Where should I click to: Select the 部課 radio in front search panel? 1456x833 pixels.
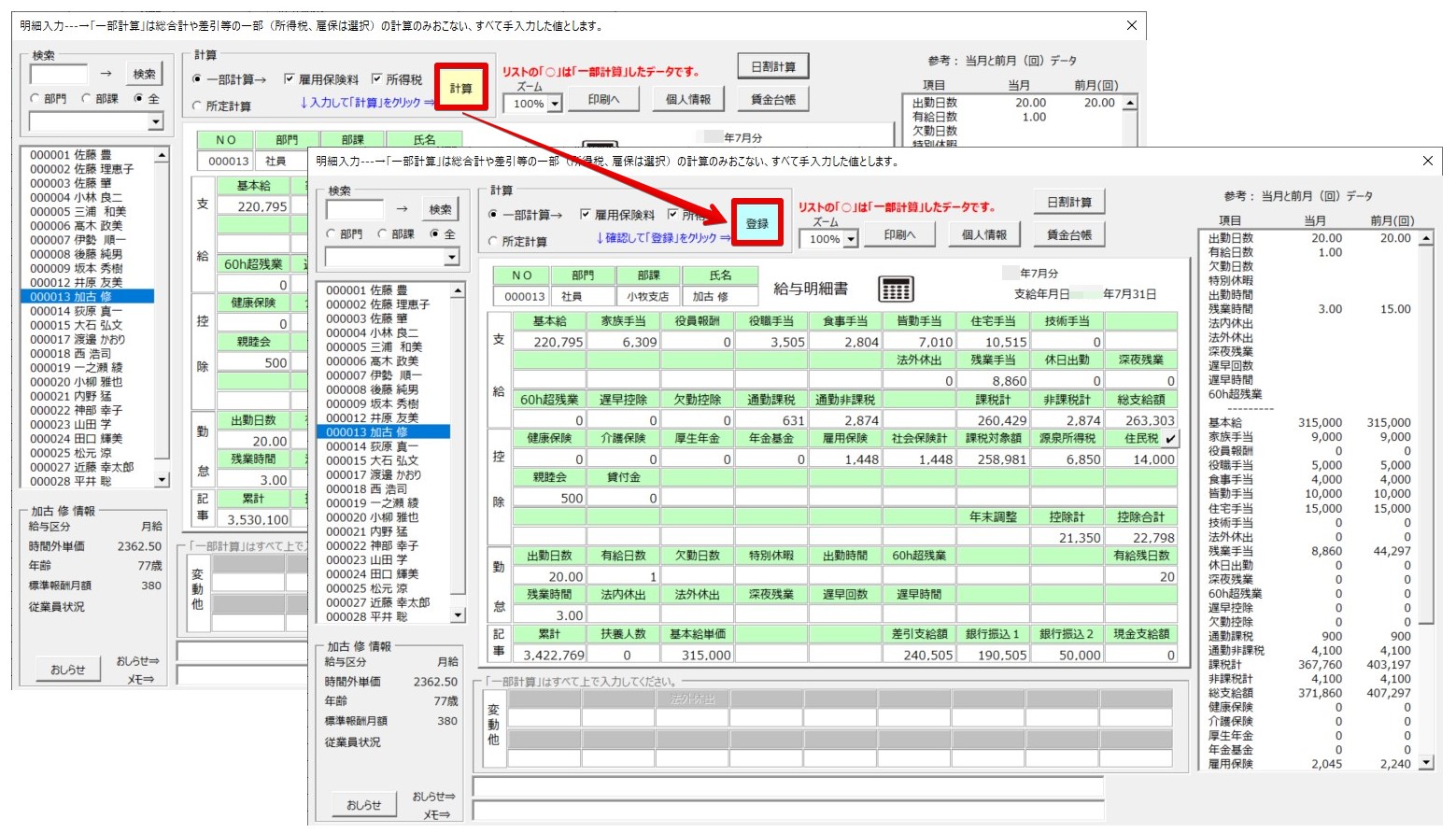[x=383, y=233]
